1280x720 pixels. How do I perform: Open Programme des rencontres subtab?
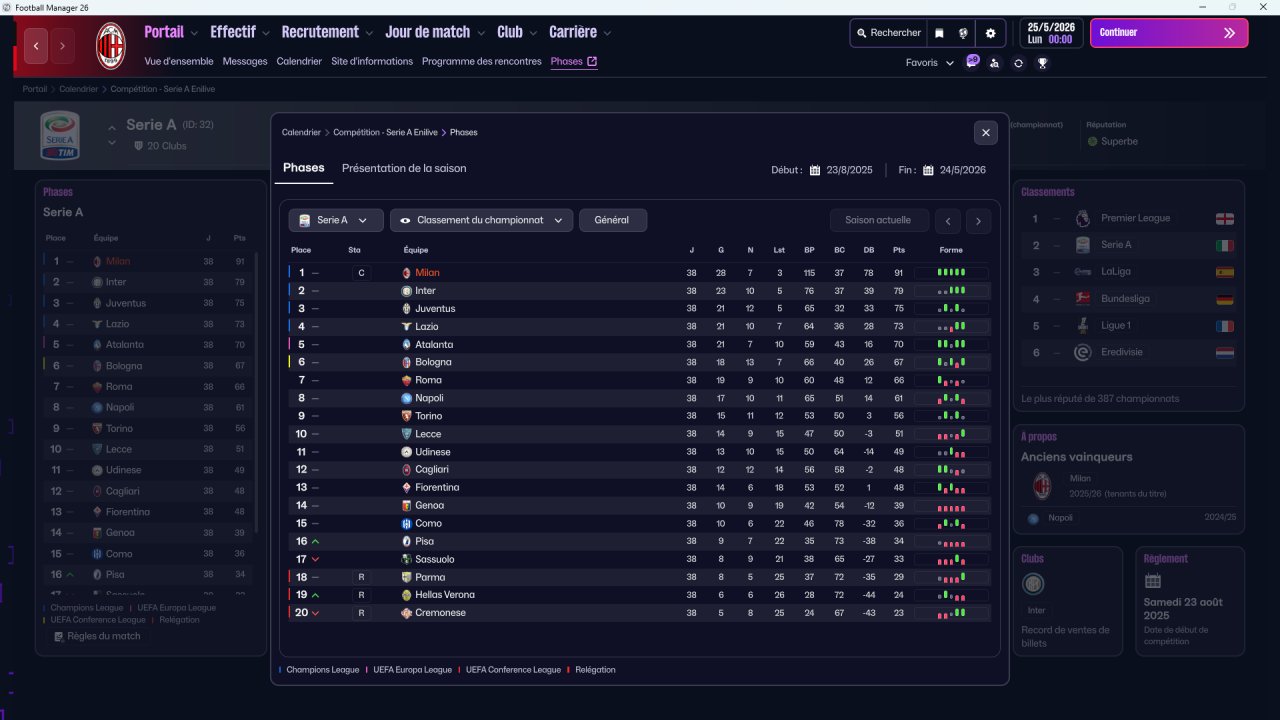[x=482, y=61]
